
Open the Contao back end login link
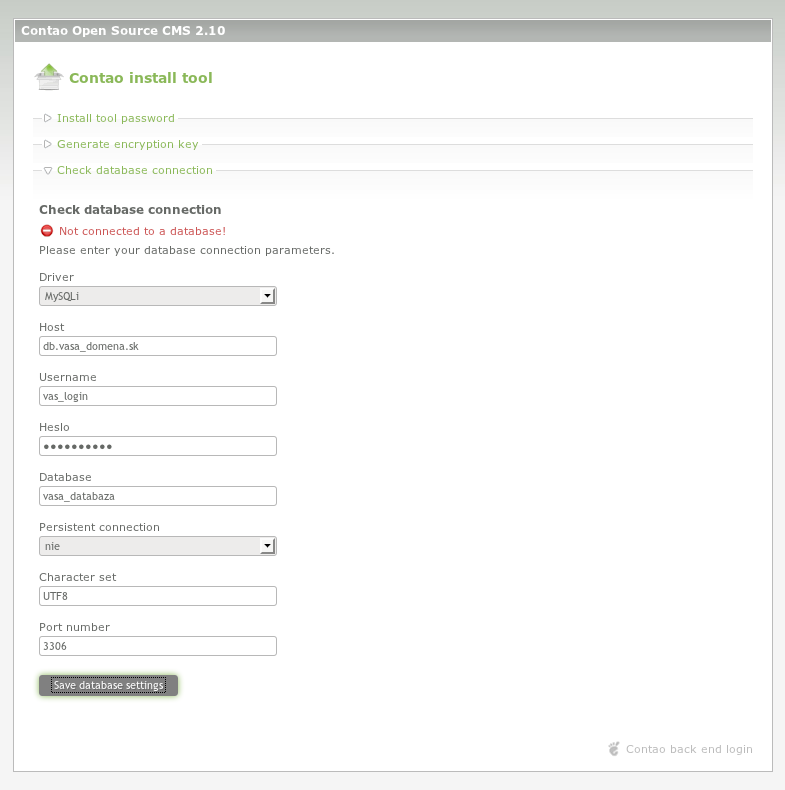(x=689, y=749)
